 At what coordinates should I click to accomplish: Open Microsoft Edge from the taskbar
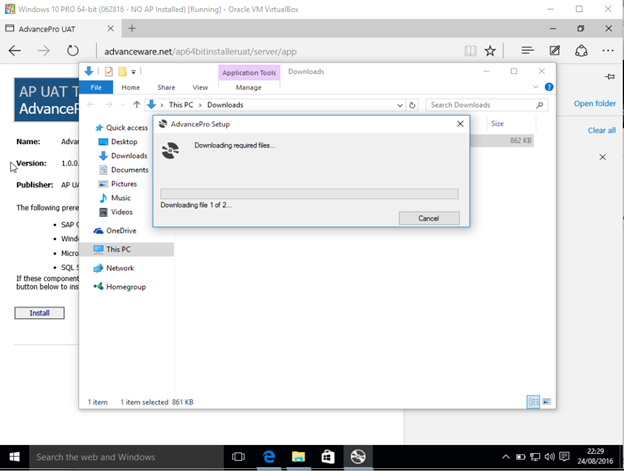point(269,457)
